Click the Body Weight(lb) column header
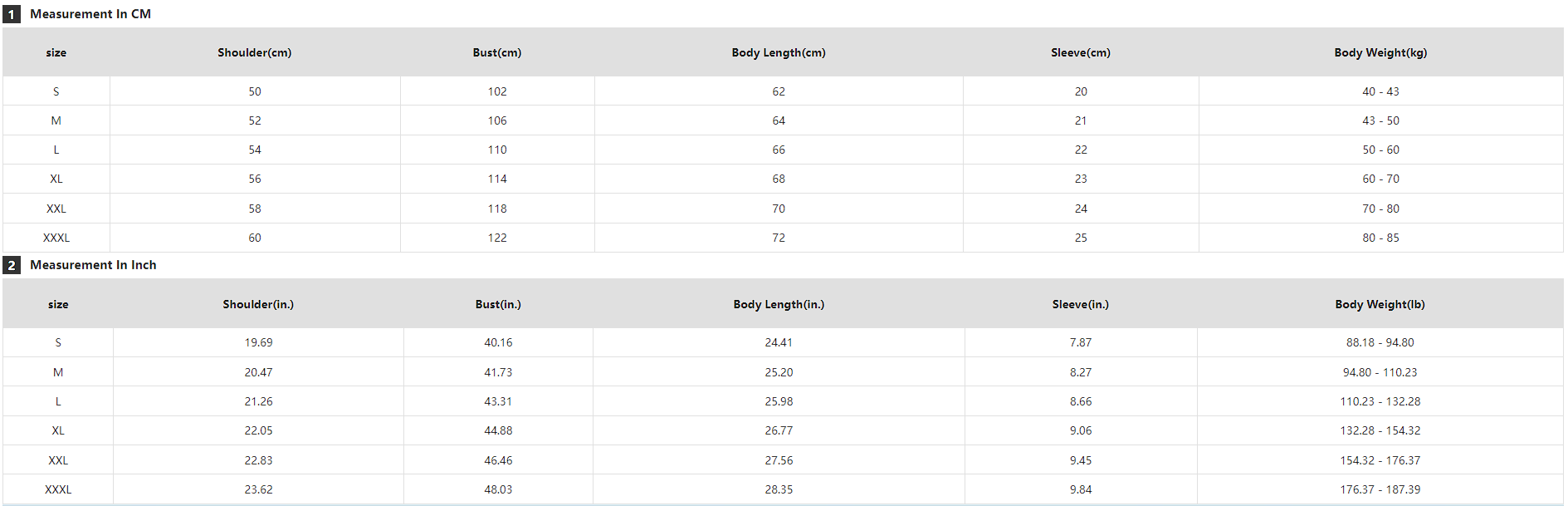This screenshot has height=506, width=1568. click(x=1380, y=304)
